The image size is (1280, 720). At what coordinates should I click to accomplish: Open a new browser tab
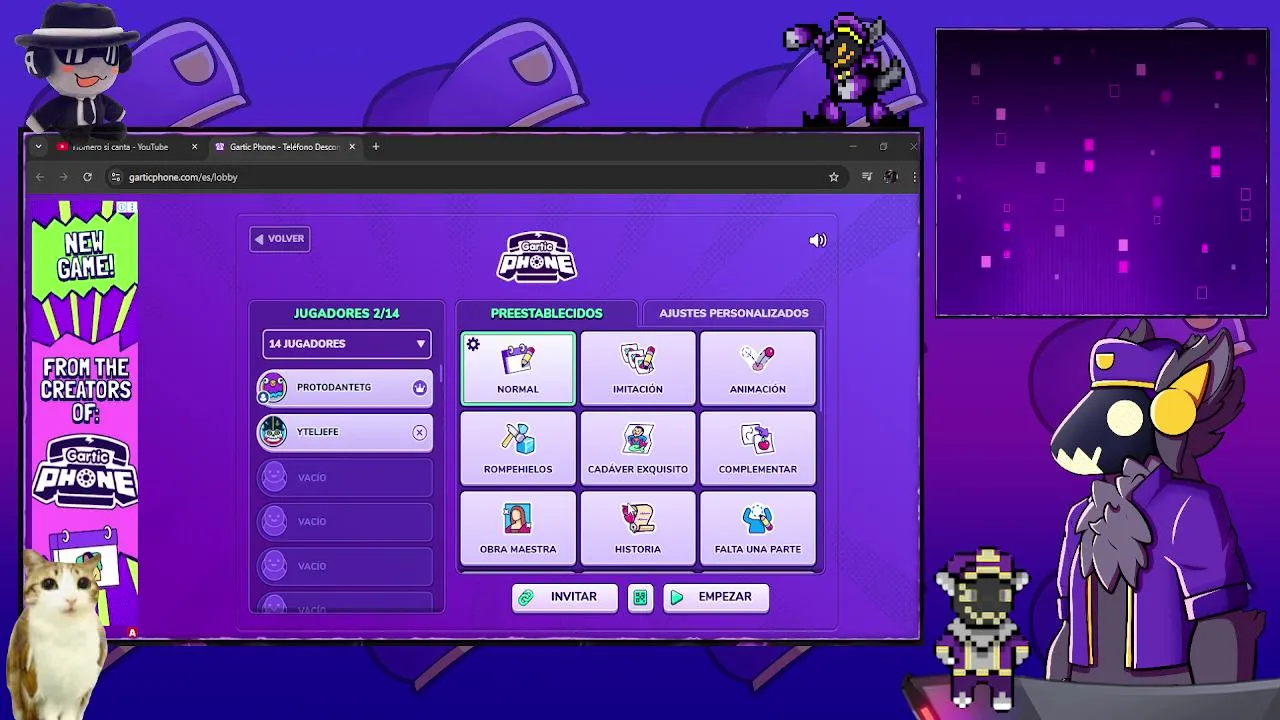(x=376, y=147)
